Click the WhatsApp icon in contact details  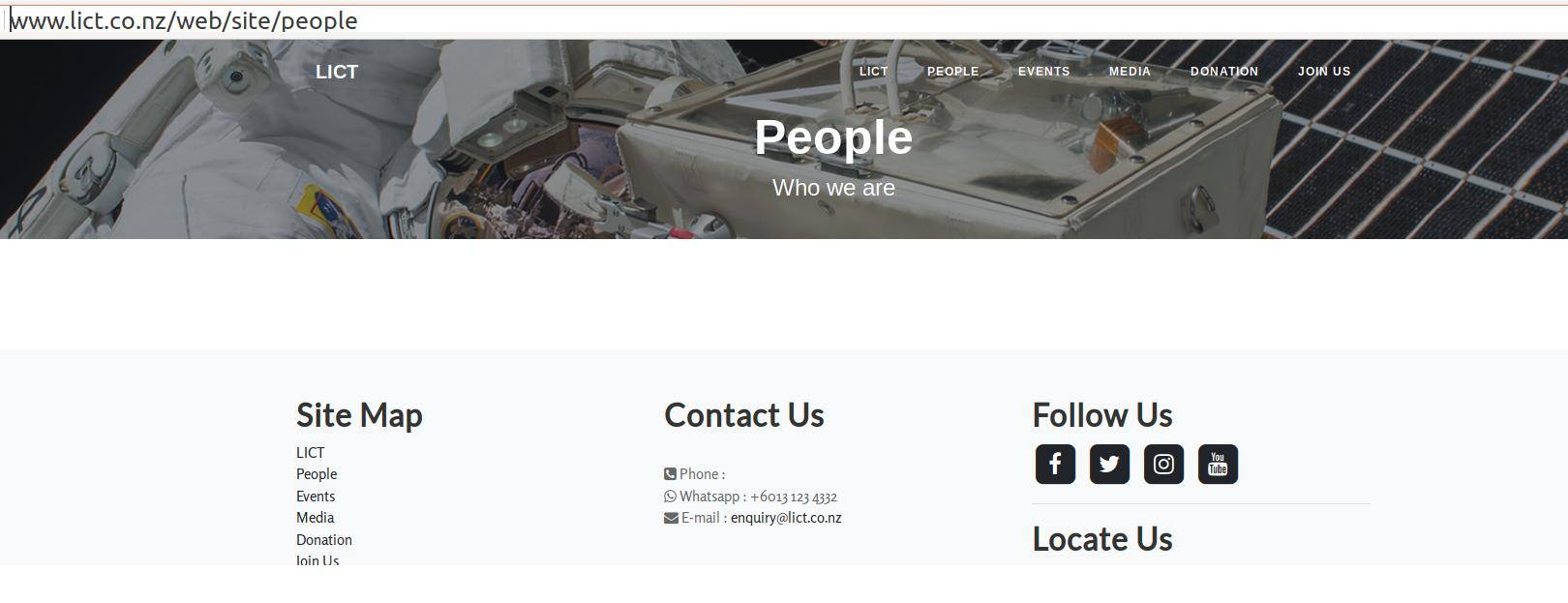(670, 497)
